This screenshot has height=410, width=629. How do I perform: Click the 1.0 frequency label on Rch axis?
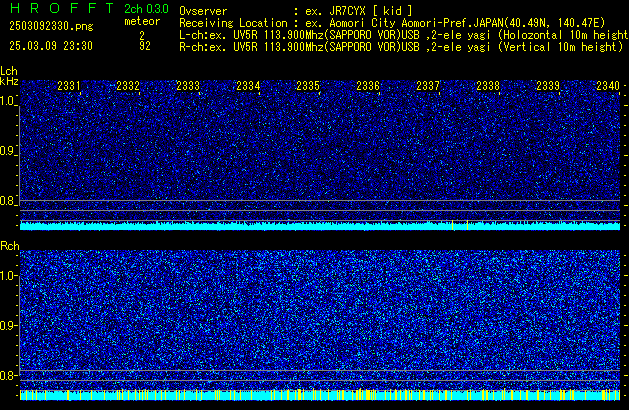point(7,276)
